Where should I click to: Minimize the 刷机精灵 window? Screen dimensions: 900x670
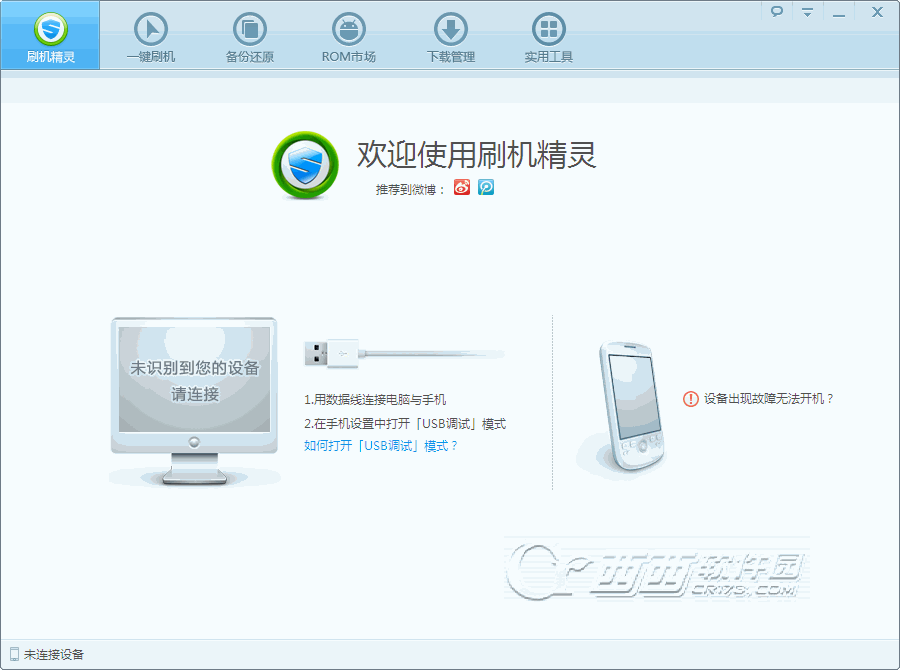click(x=839, y=12)
